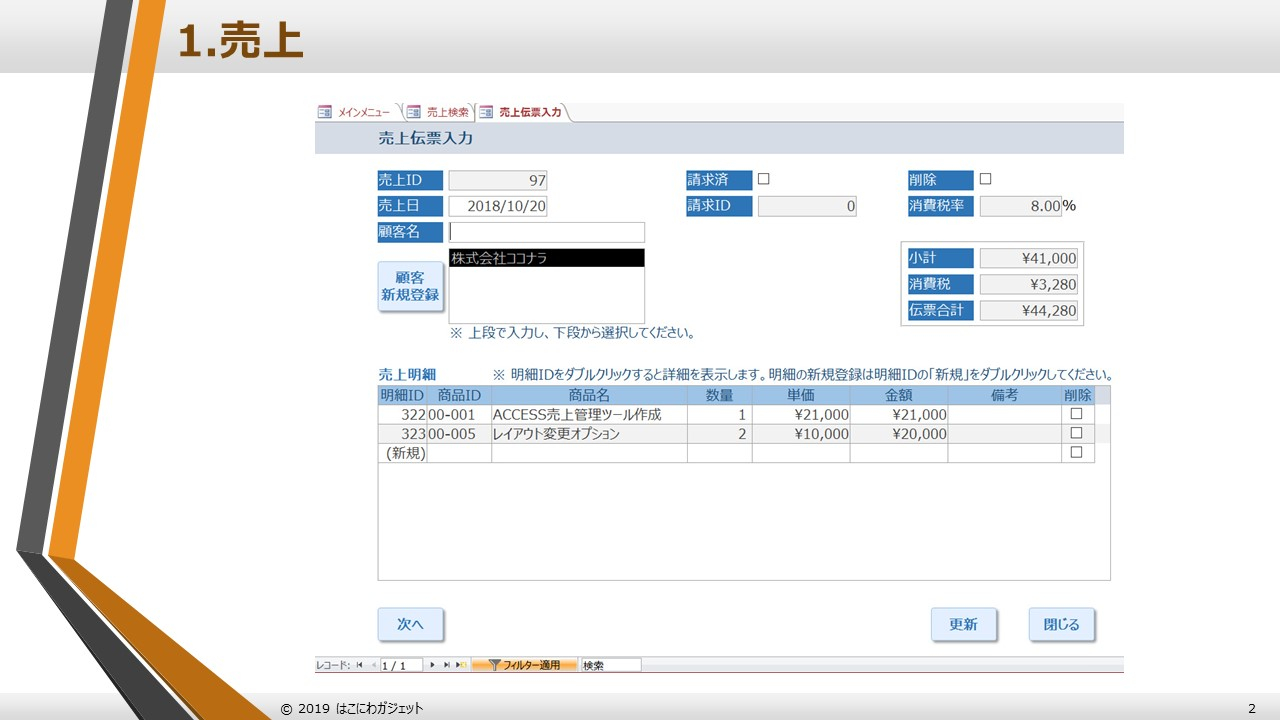
Task: Go to next record in navigation bar
Action: pos(432,665)
